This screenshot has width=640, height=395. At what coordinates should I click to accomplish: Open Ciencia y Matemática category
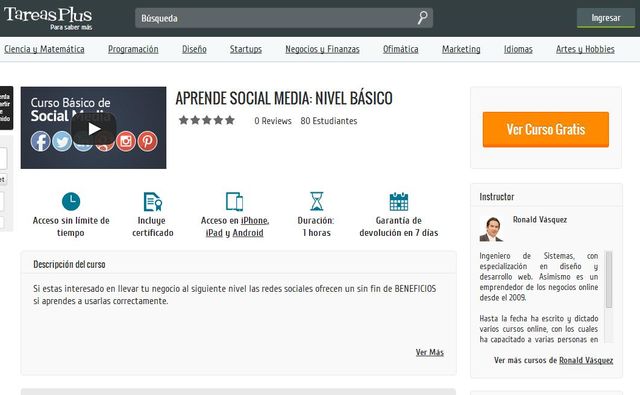click(x=44, y=49)
